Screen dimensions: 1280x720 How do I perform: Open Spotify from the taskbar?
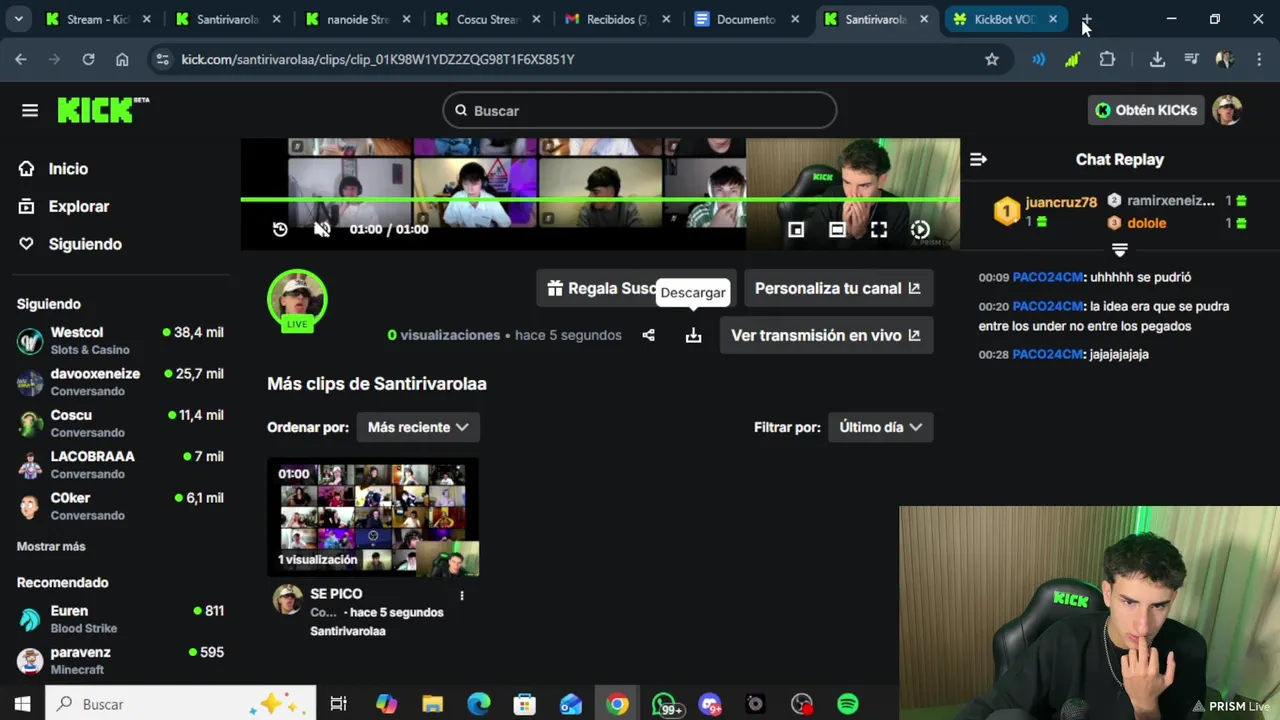(x=847, y=704)
